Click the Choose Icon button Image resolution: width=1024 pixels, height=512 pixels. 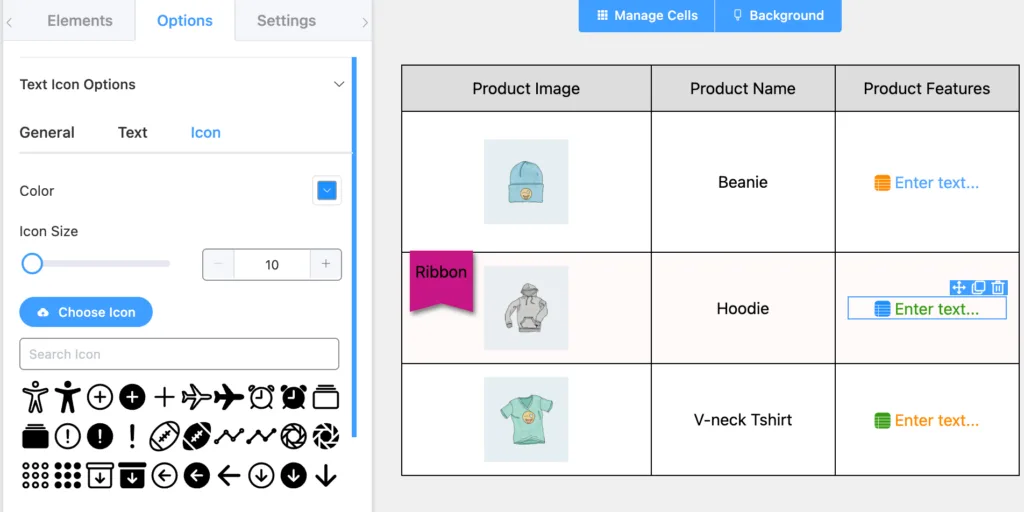[x=86, y=312]
